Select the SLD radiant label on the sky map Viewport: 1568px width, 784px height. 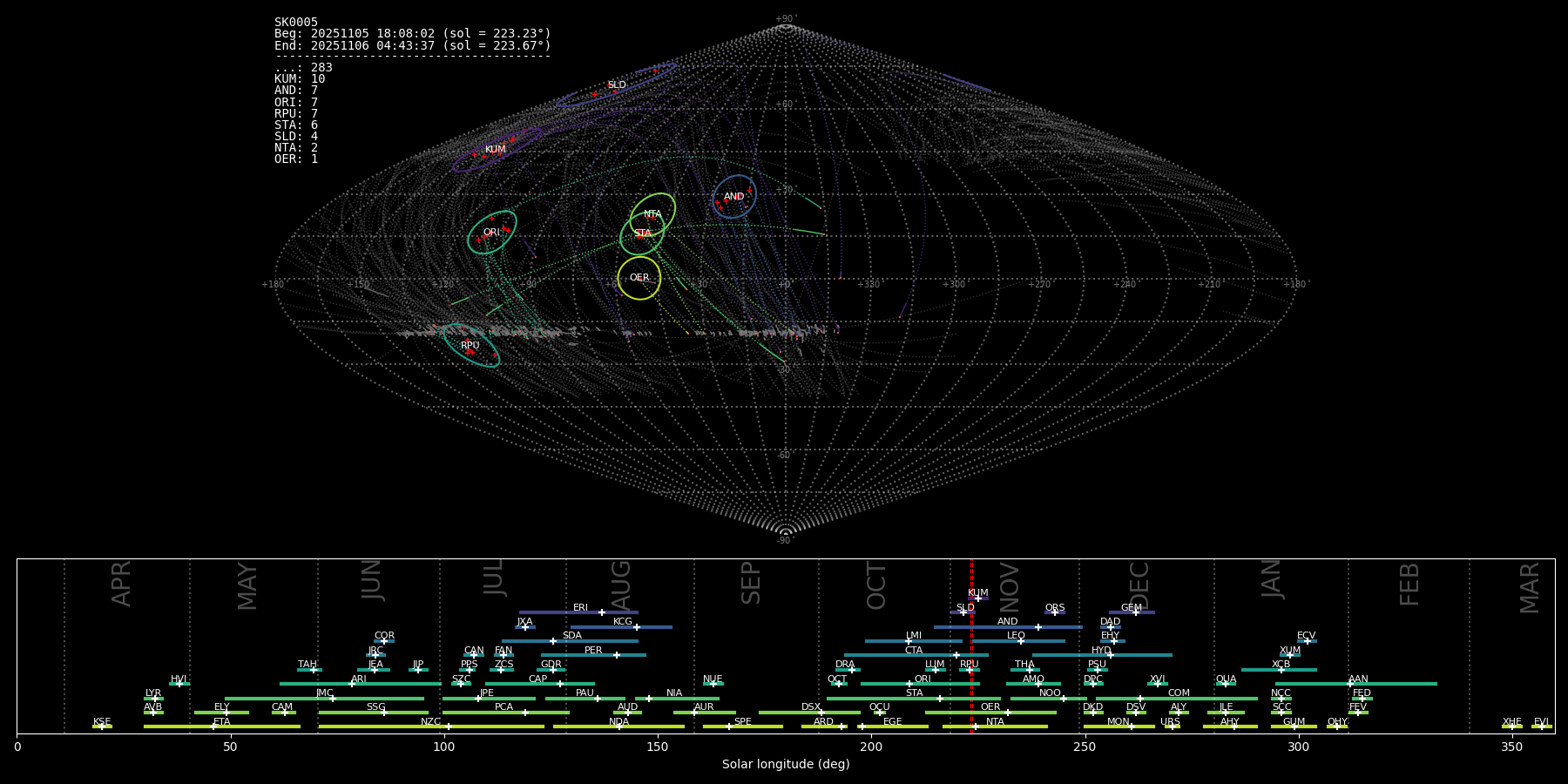pyautogui.click(x=616, y=85)
